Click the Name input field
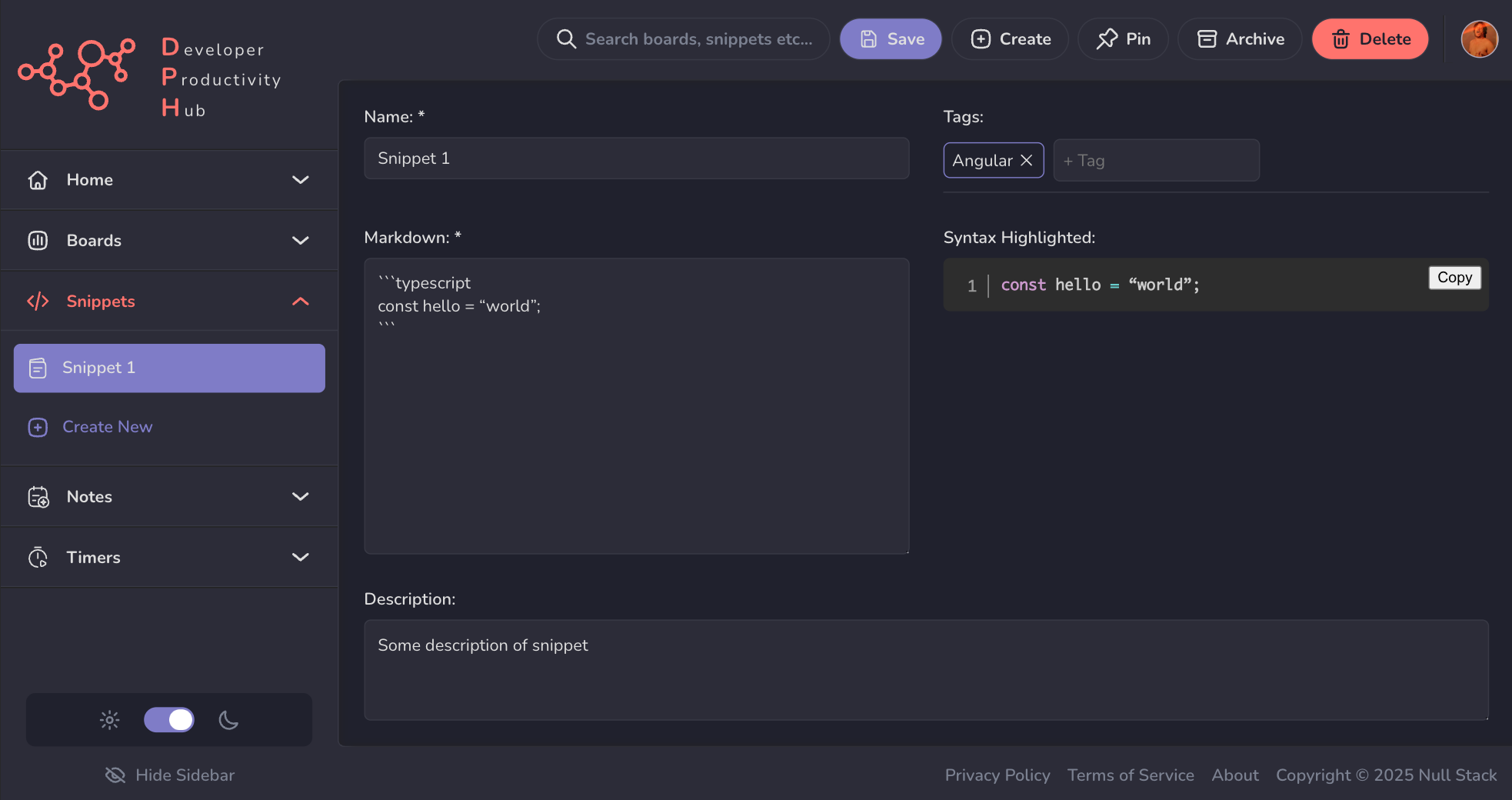1512x800 pixels. pyautogui.click(x=637, y=158)
